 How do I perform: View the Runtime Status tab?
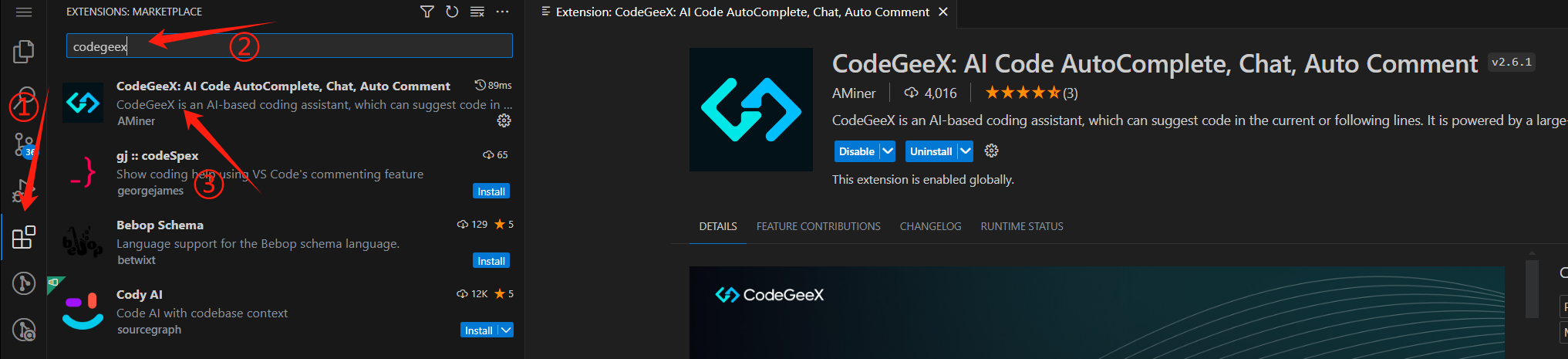click(x=1022, y=226)
